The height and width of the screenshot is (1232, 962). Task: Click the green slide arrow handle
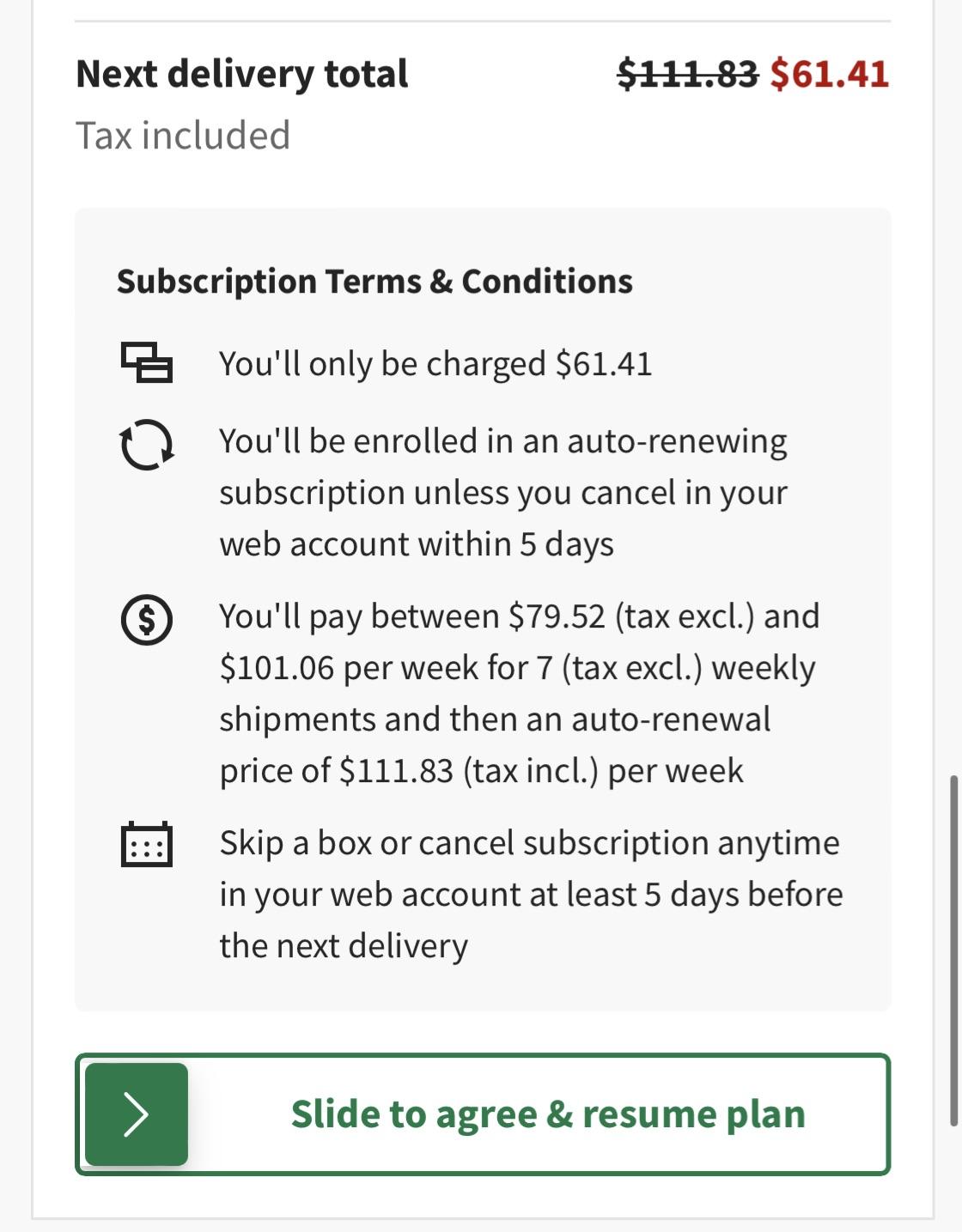coord(137,1114)
